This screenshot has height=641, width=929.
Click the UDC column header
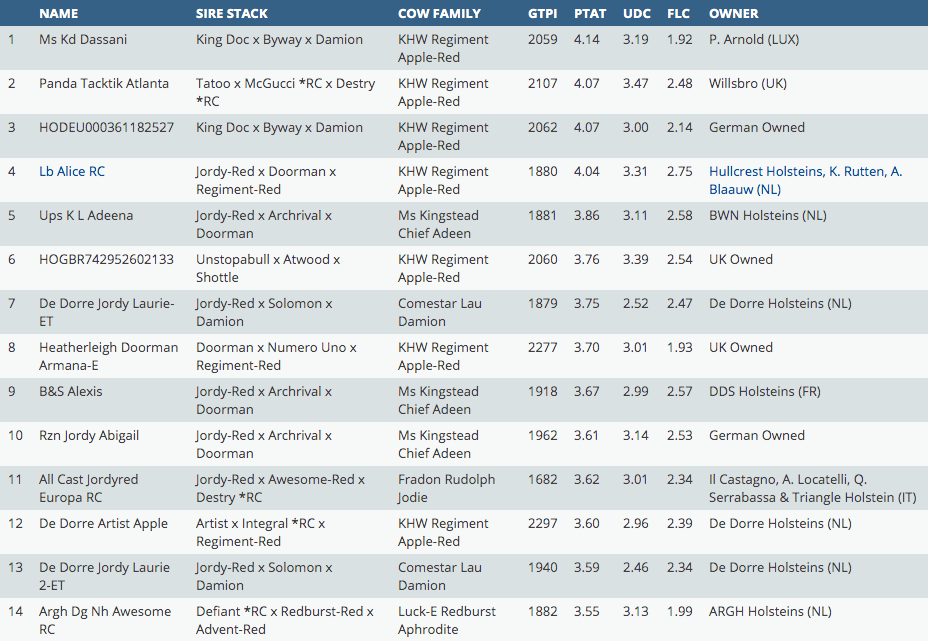[636, 14]
